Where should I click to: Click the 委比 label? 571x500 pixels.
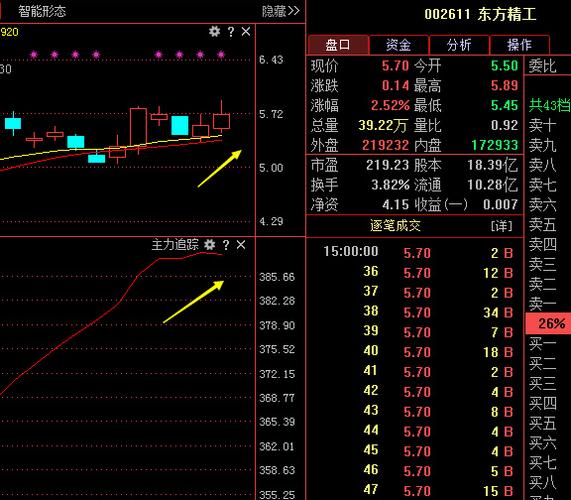click(x=542, y=66)
